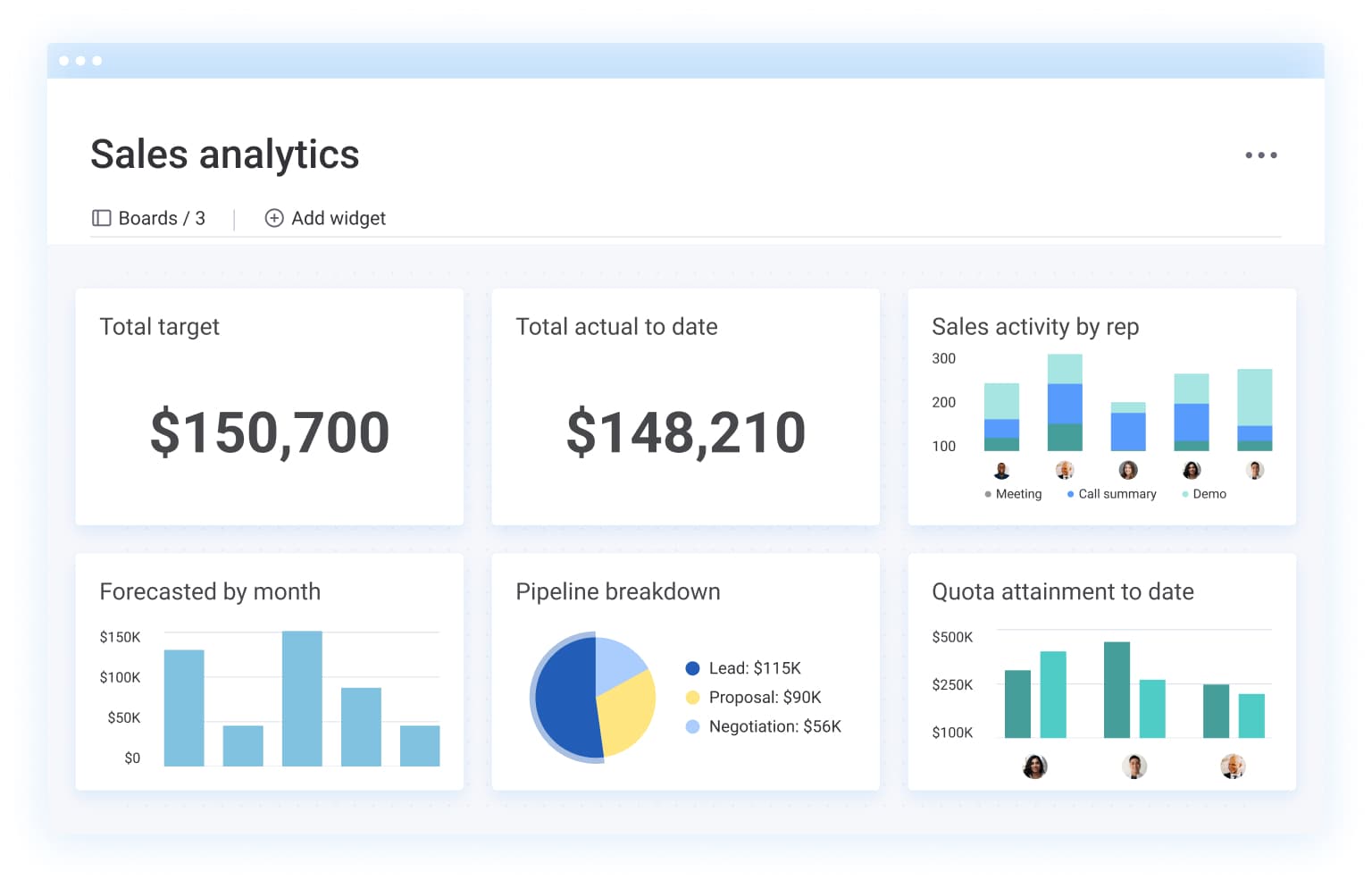Click the Add widget button

coord(325,218)
